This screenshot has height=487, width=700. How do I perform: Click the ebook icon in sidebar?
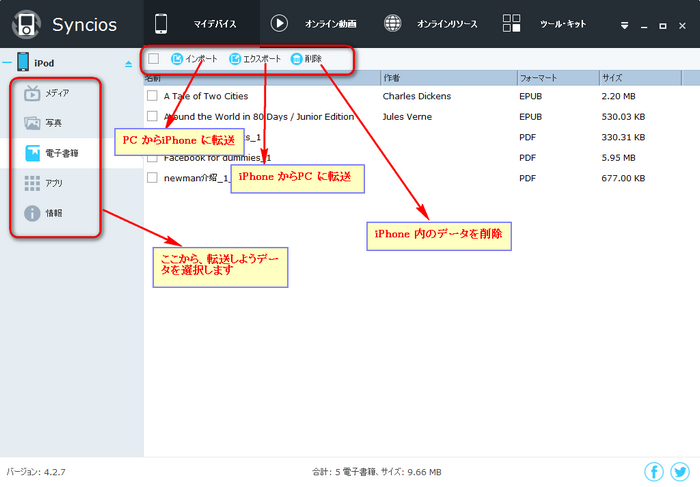pyautogui.click(x=32, y=153)
